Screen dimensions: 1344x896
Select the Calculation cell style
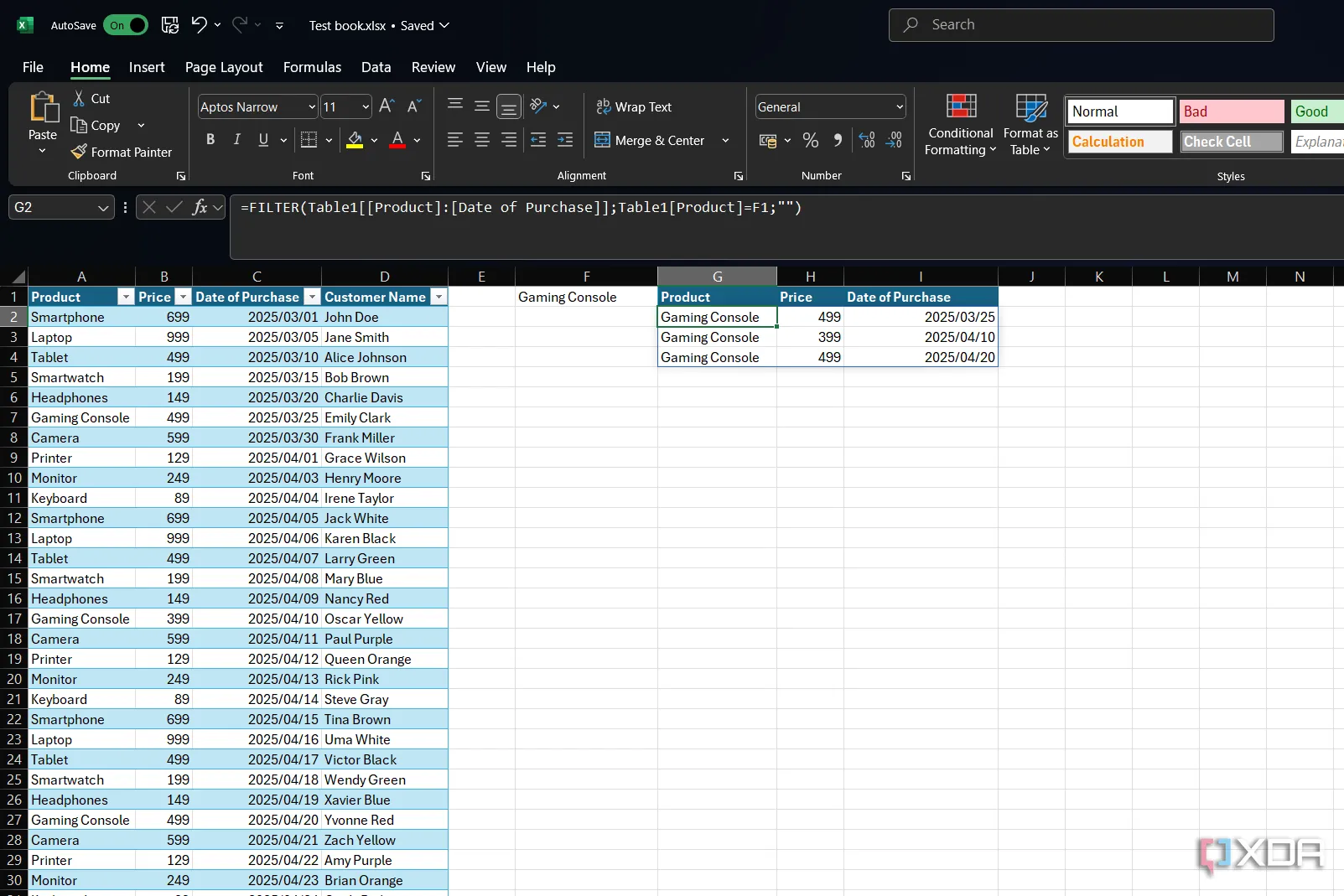(x=1120, y=142)
